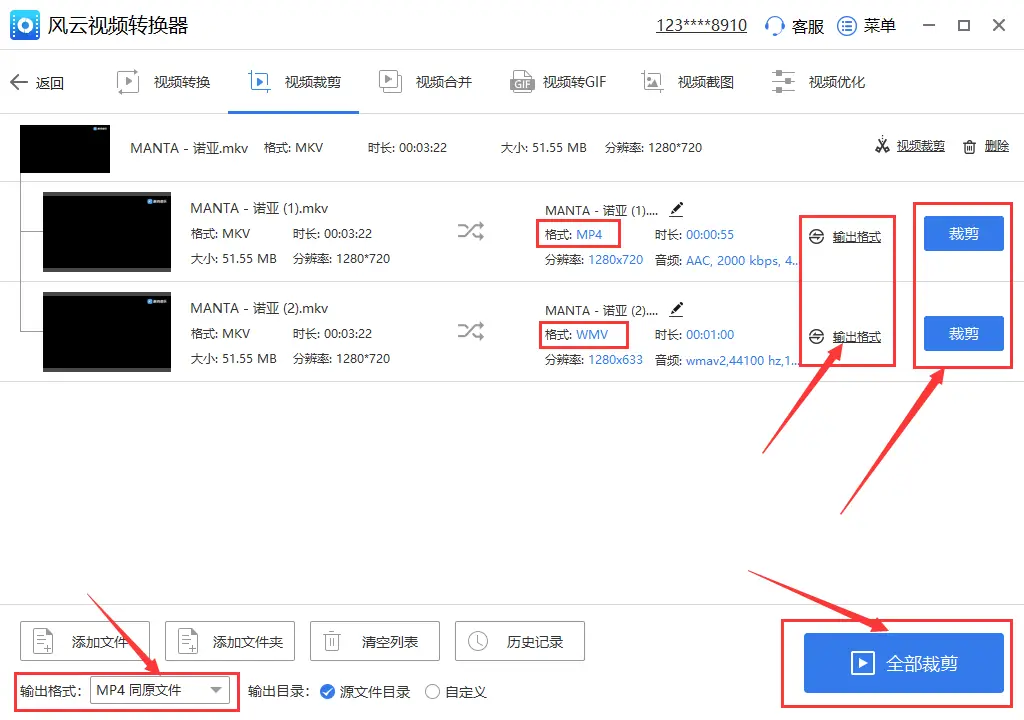Image resolution: width=1024 pixels, height=720 pixels.
Task: Maximize the converter window
Action: (964, 25)
